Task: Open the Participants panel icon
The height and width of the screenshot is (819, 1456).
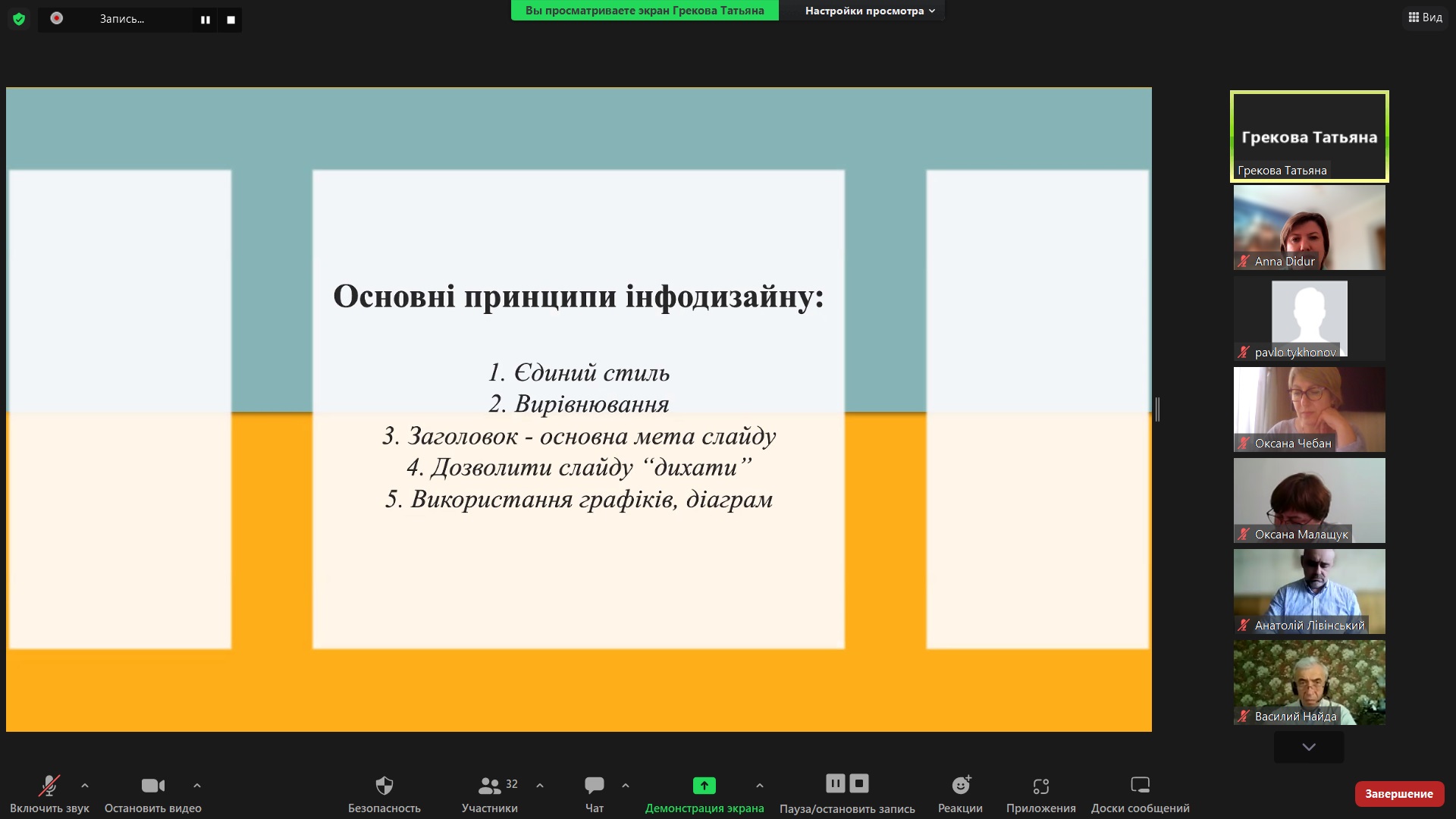Action: click(x=490, y=786)
